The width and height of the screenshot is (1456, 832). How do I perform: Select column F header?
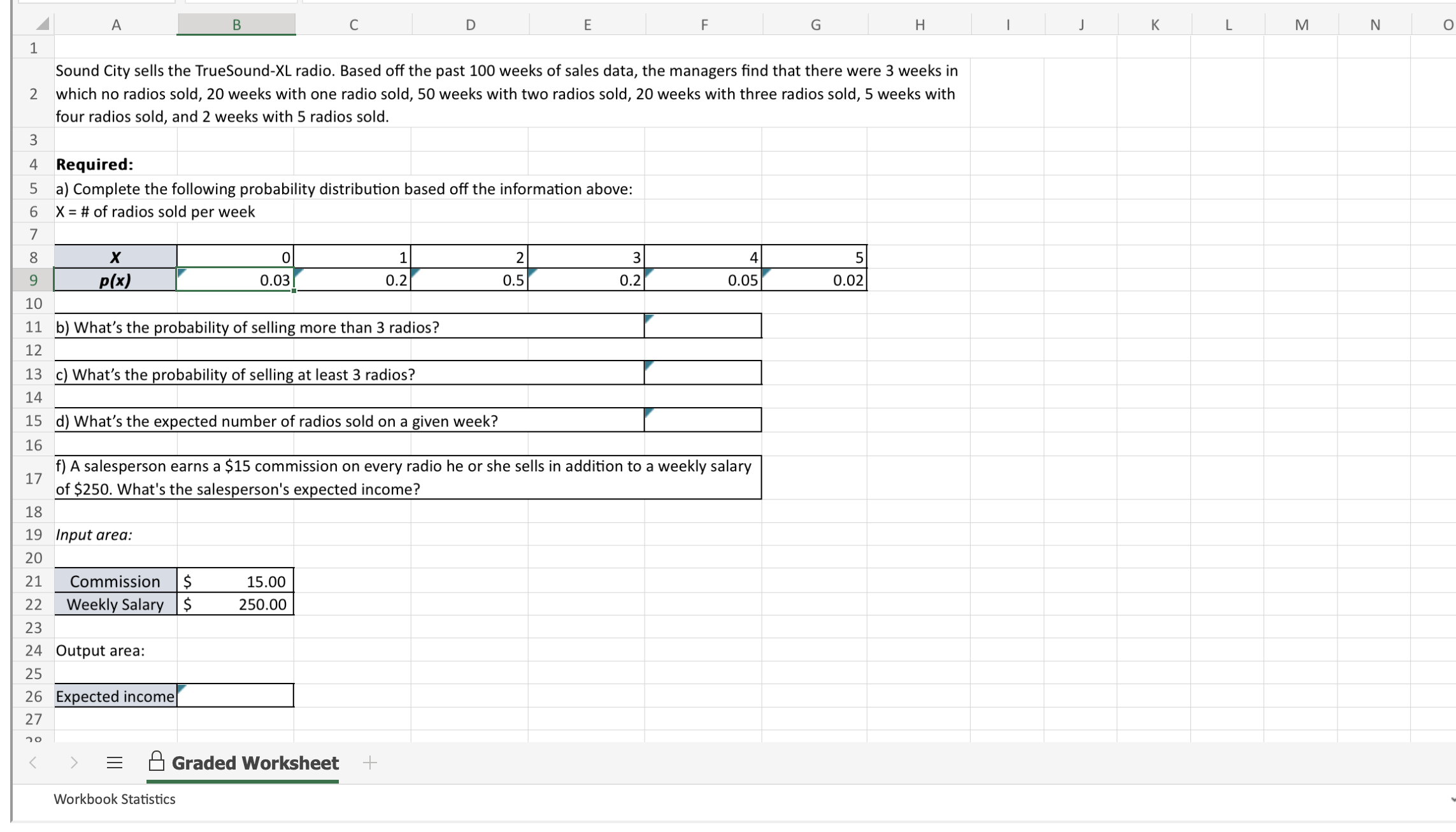click(x=704, y=25)
